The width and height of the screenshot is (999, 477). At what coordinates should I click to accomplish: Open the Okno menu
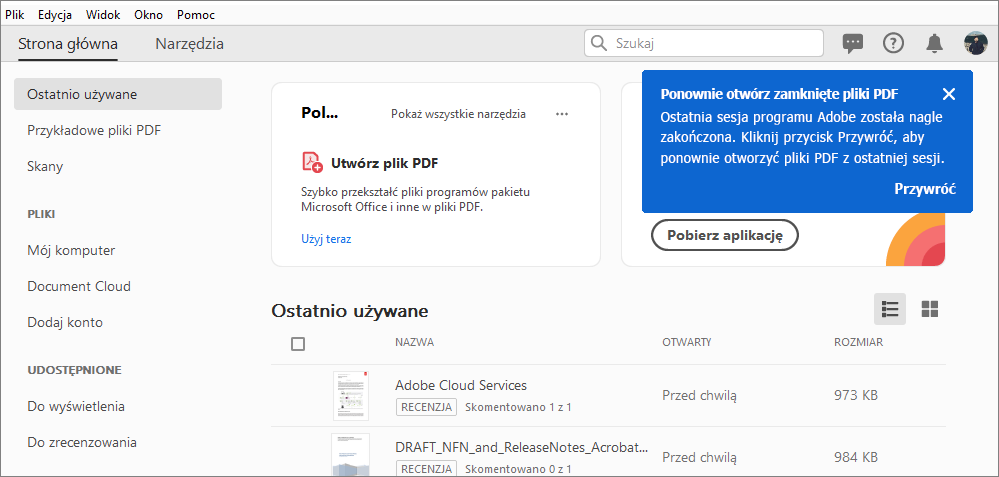point(148,15)
